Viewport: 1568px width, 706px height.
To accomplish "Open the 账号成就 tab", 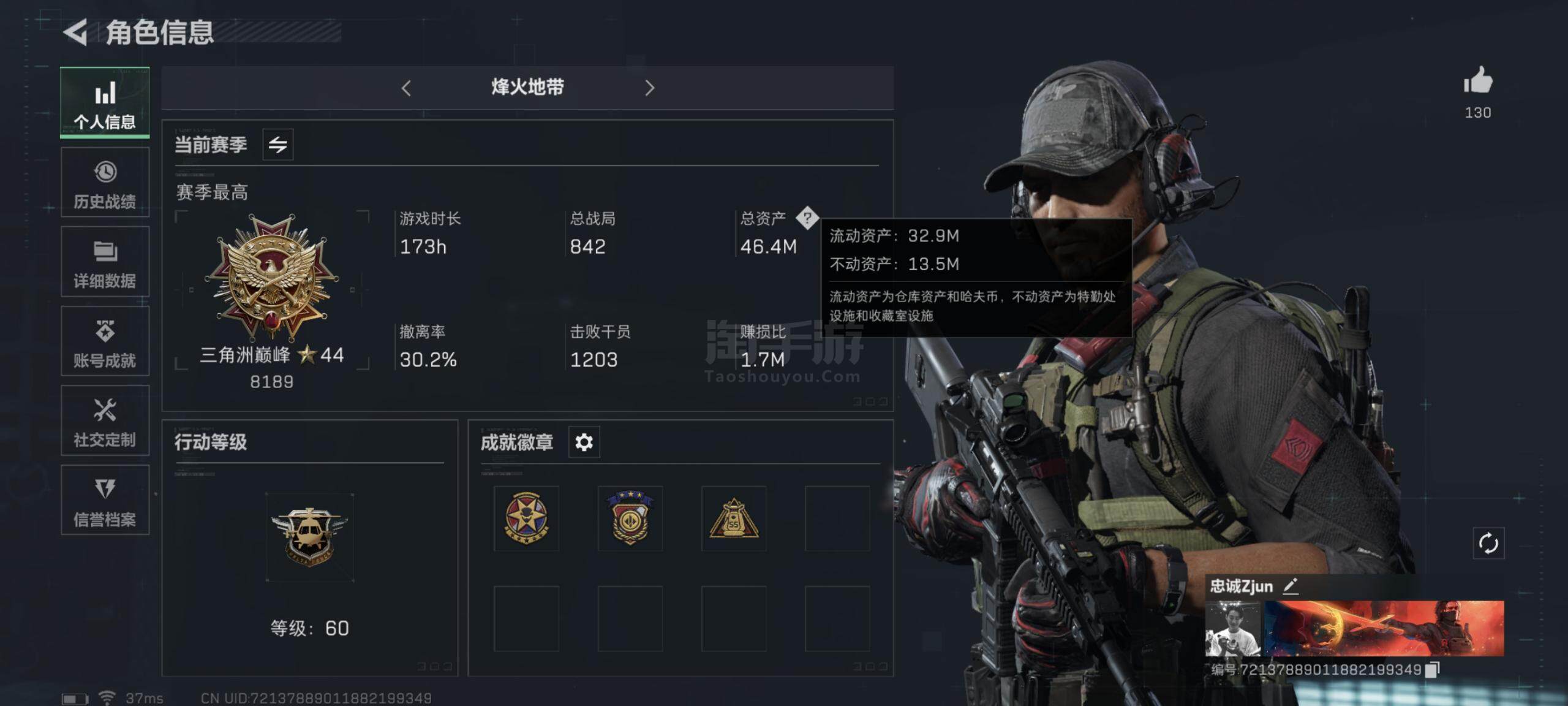I will pos(105,341).
